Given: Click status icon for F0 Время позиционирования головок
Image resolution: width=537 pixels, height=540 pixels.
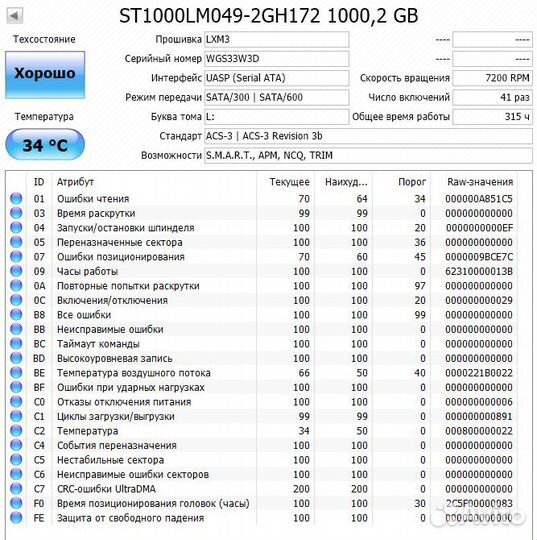Looking at the screenshot, I should point(16,503).
